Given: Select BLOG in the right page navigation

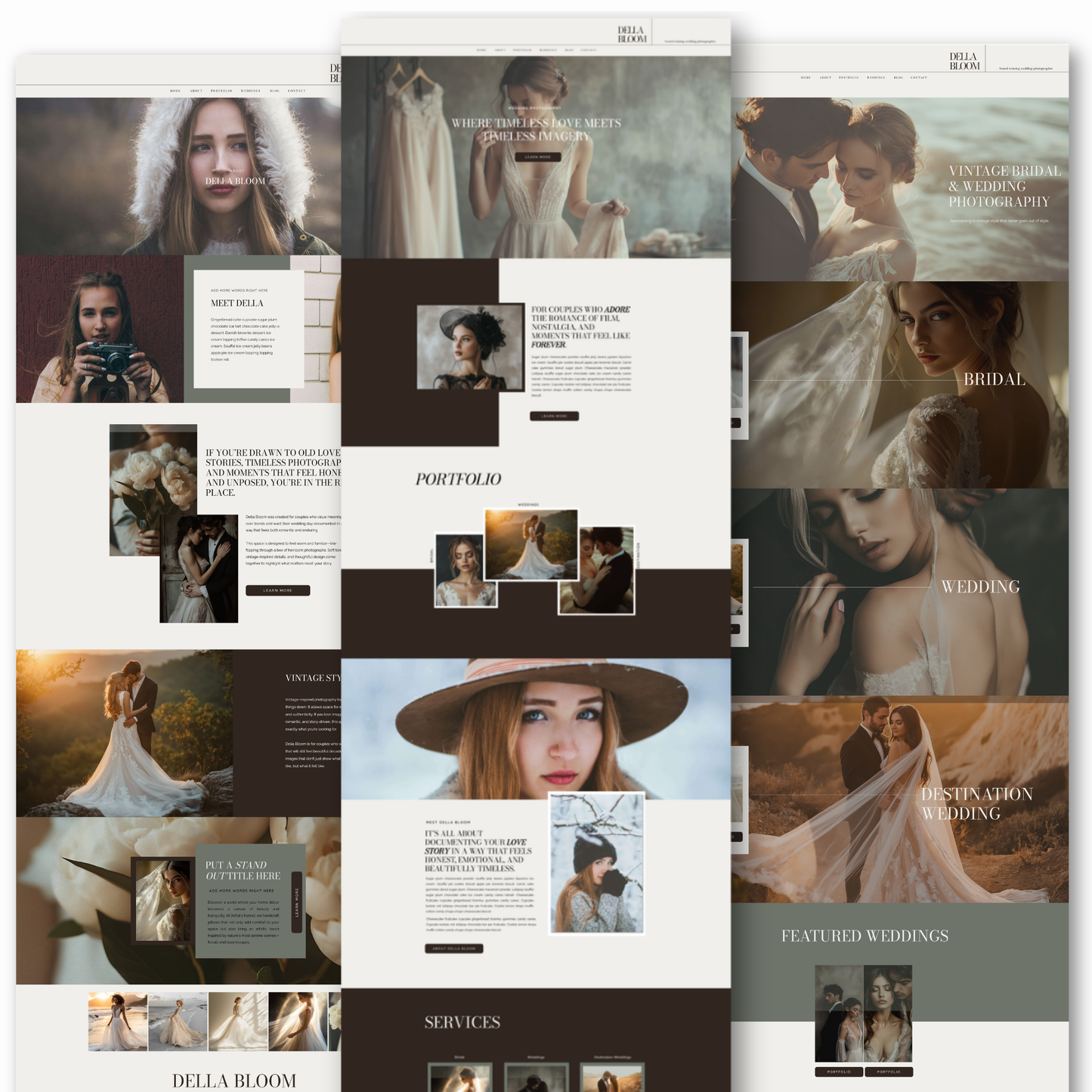Looking at the screenshot, I should [899, 77].
